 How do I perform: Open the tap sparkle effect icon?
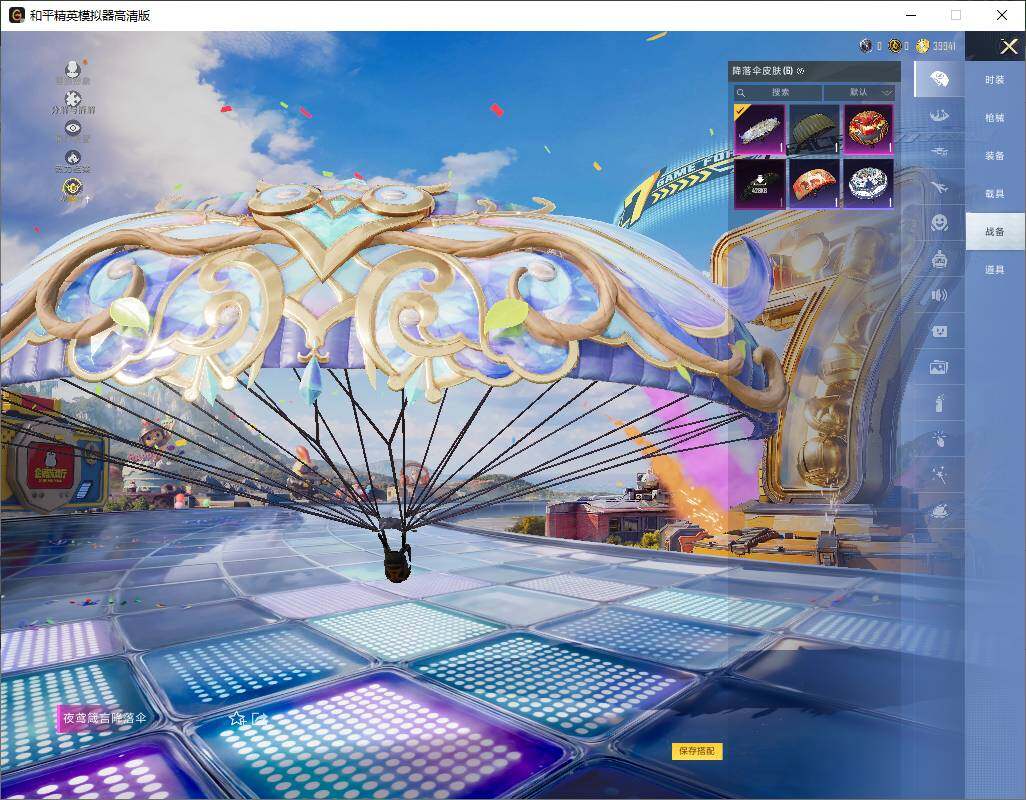point(939,438)
